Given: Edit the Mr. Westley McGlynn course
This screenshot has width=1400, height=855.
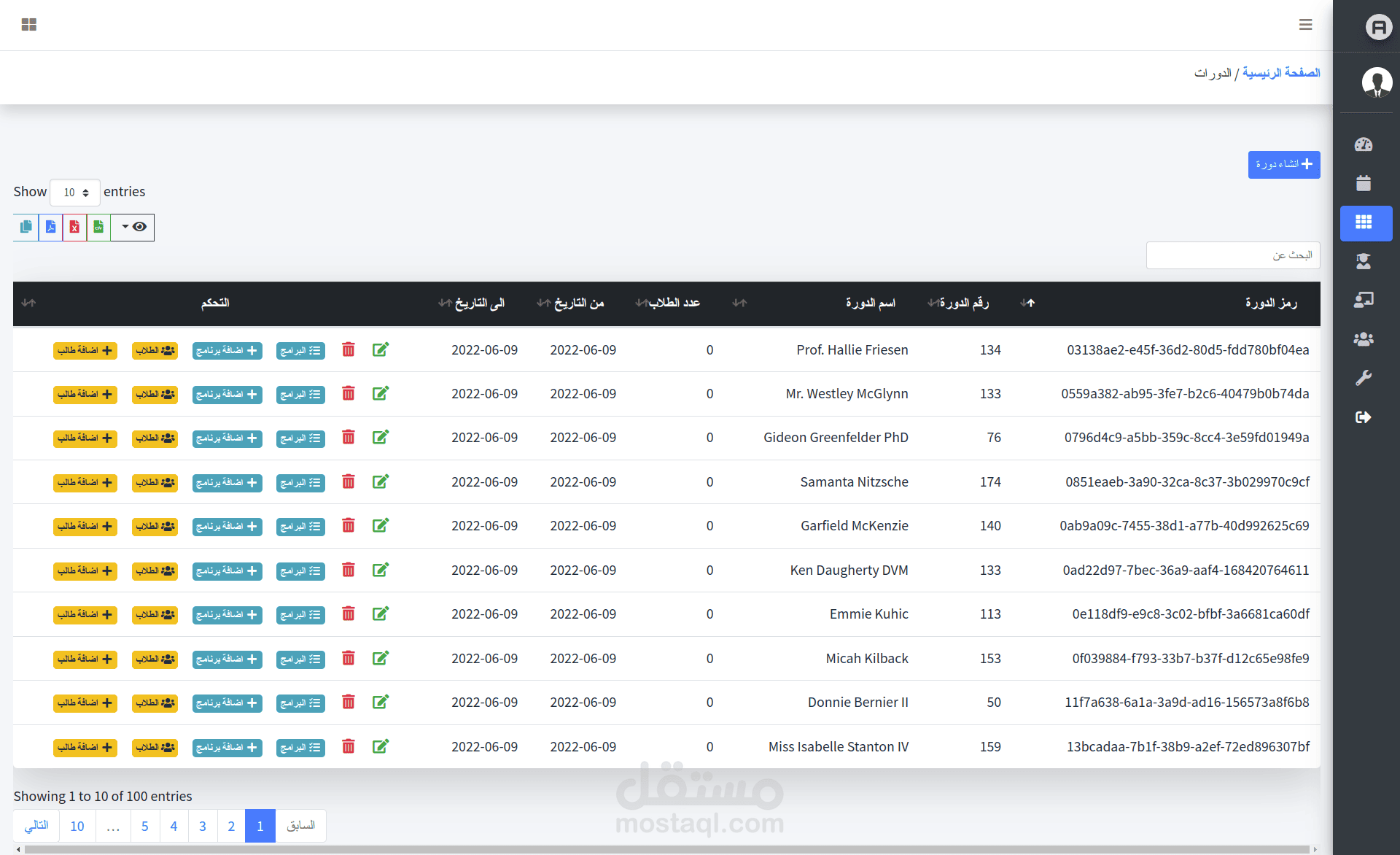Looking at the screenshot, I should pos(381,394).
